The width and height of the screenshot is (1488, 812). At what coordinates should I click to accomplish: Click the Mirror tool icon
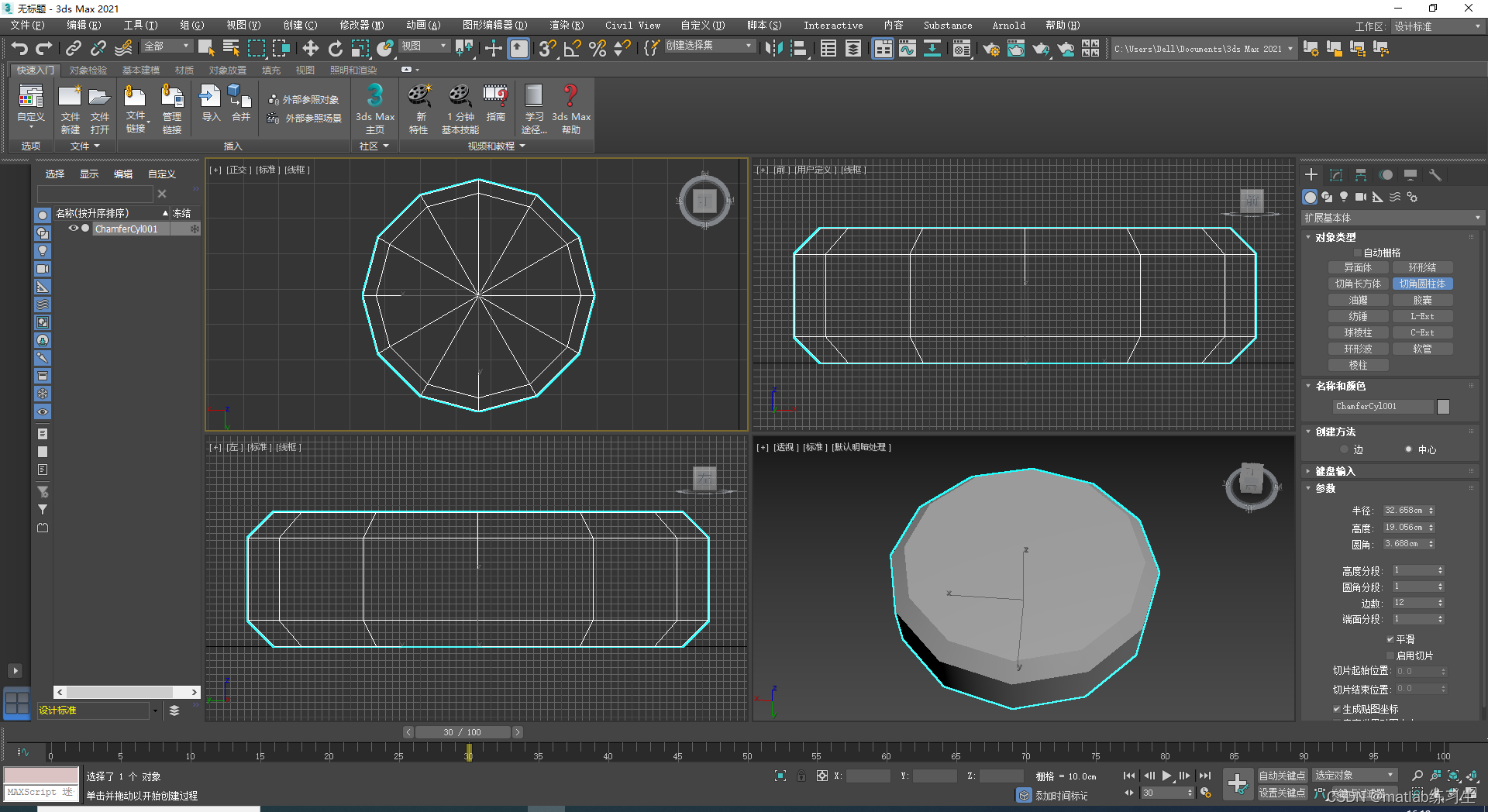click(x=773, y=48)
